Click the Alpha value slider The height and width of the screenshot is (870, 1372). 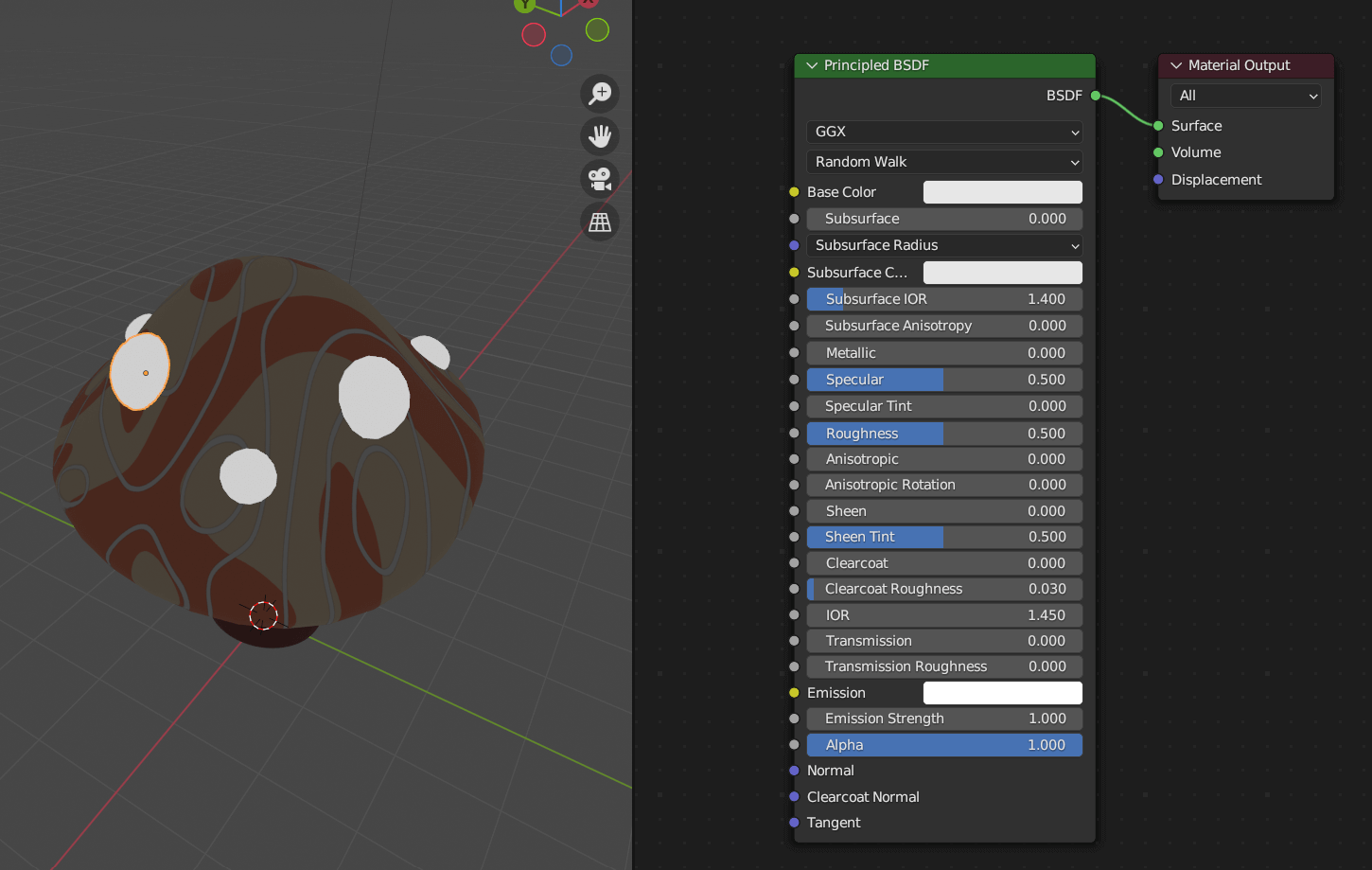[944, 745]
